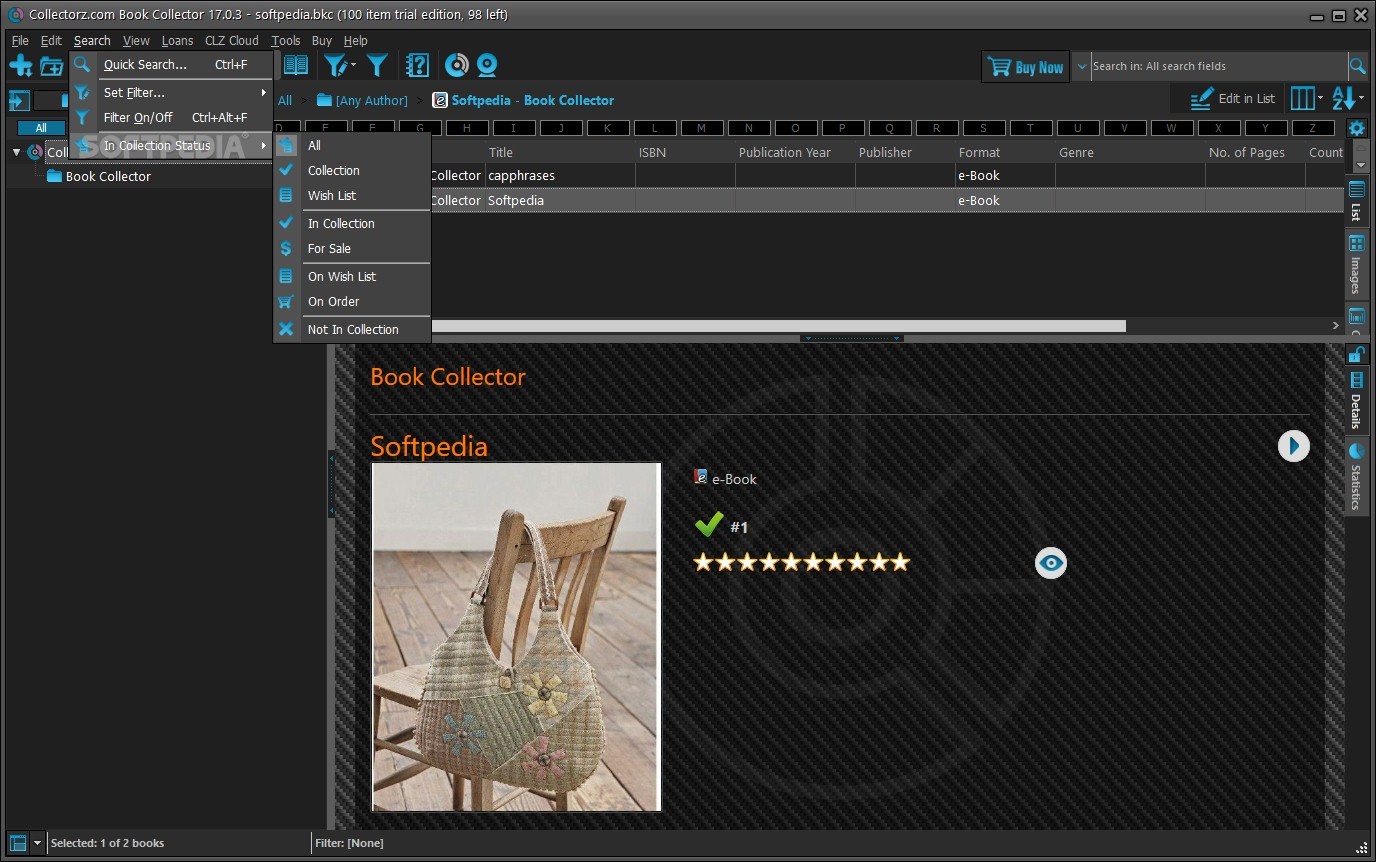This screenshot has height=862, width=1376.
Task: Filter by letter Z in alphabet bar
Action: pyautogui.click(x=1313, y=128)
